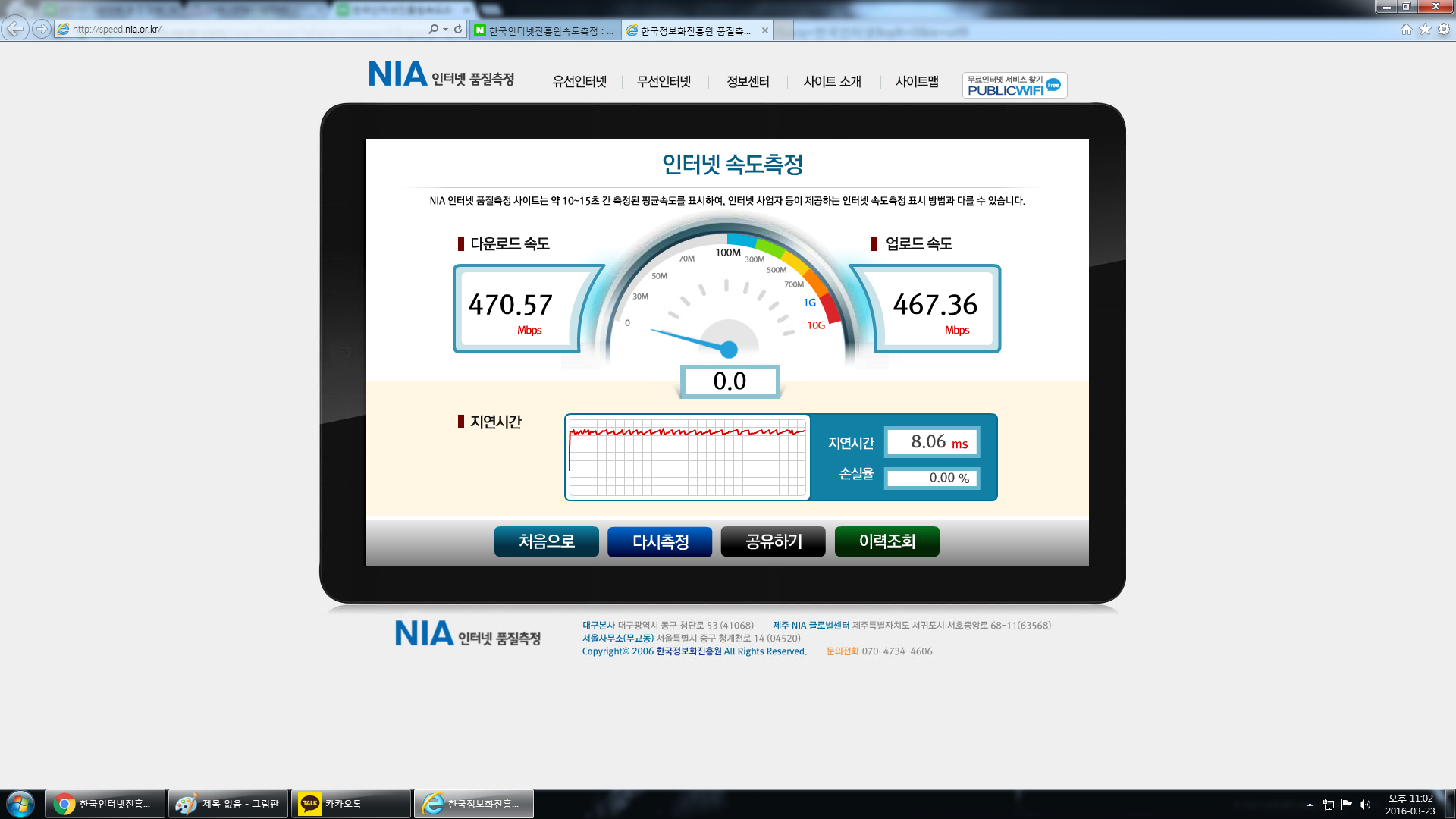Open the 유선인터넷 menu

tap(579, 81)
